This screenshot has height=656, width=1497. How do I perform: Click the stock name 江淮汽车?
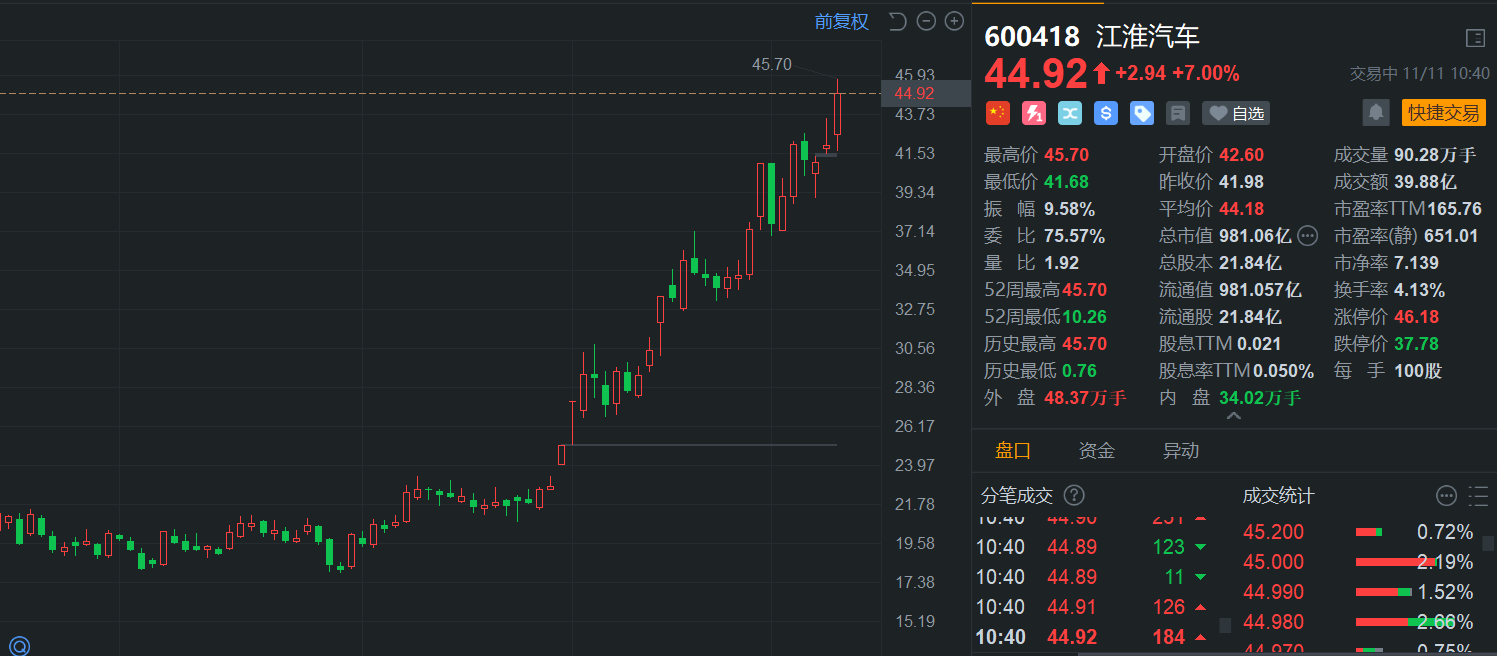(x=1148, y=37)
